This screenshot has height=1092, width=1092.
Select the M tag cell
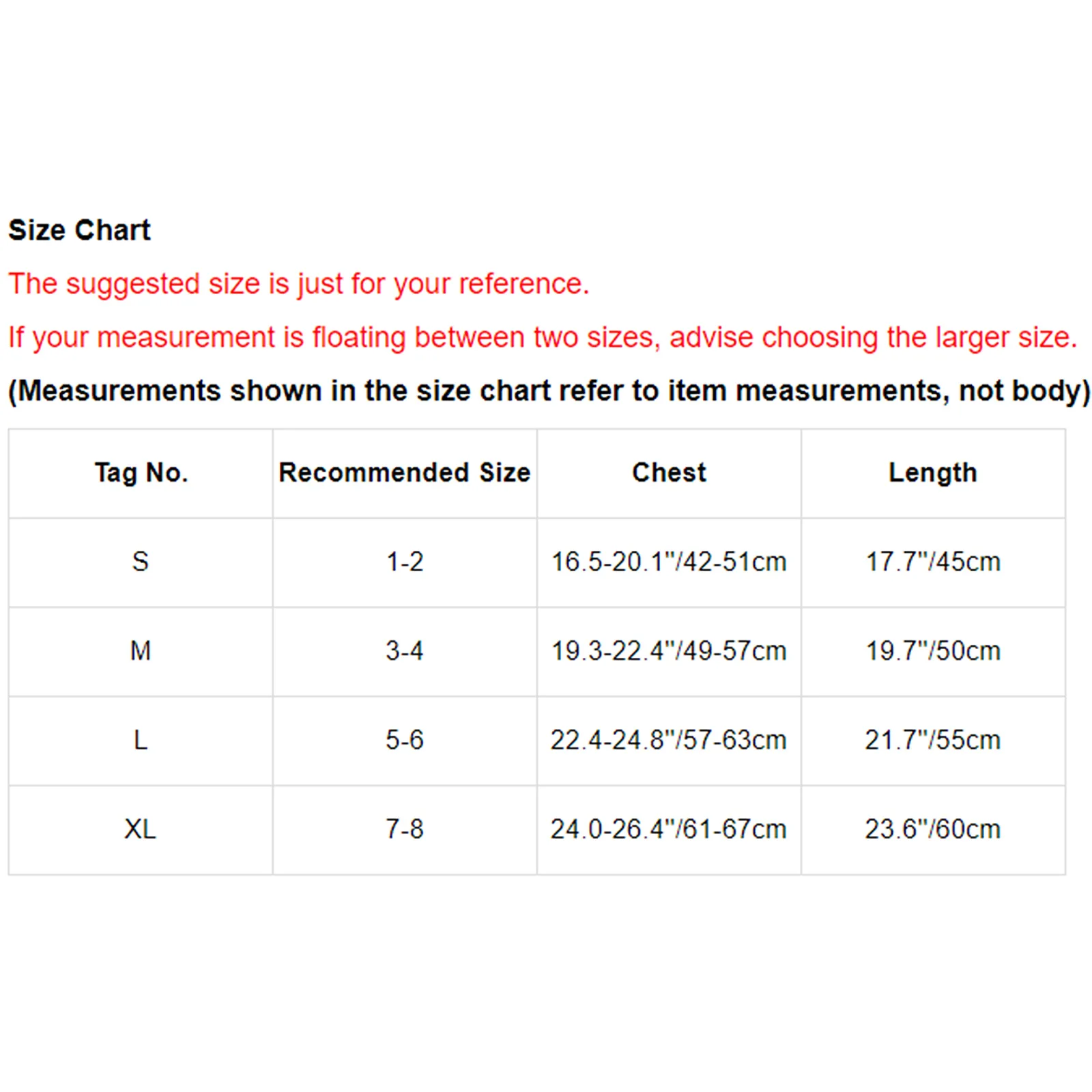[x=141, y=651]
